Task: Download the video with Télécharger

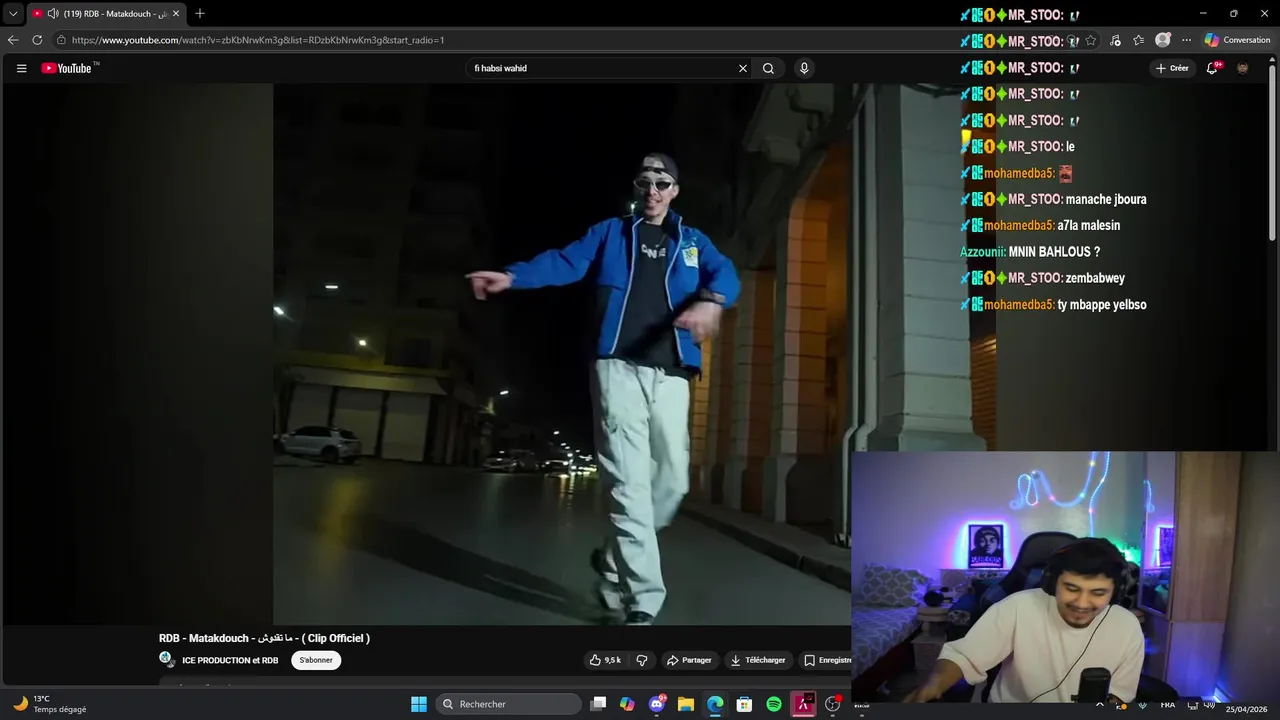Action: pos(758,660)
